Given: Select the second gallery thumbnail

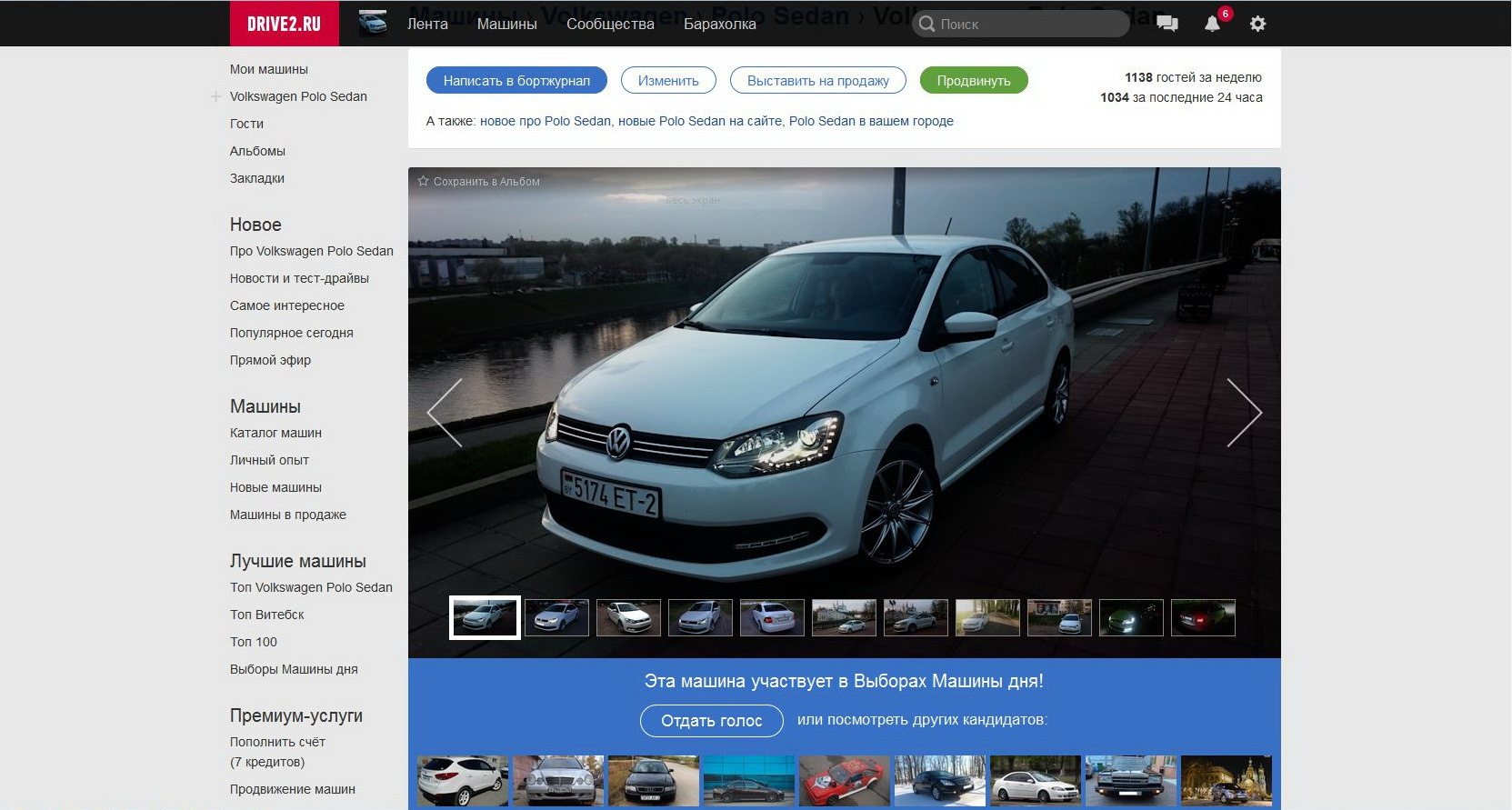Looking at the screenshot, I should click(556, 617).
